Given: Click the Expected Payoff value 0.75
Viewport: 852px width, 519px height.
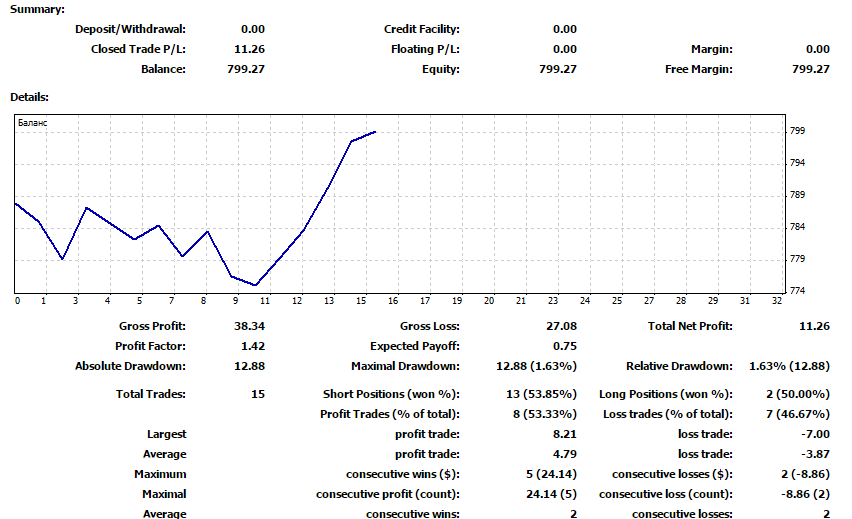Looking at the screenshot, I should pyautogui.click(x=564, y=346).
